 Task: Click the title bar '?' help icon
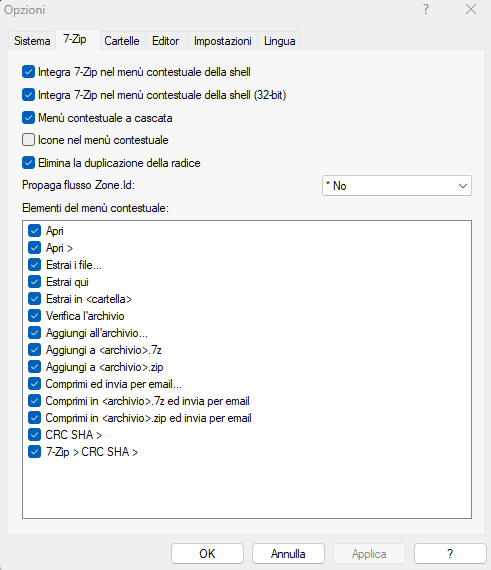[426, 9]
